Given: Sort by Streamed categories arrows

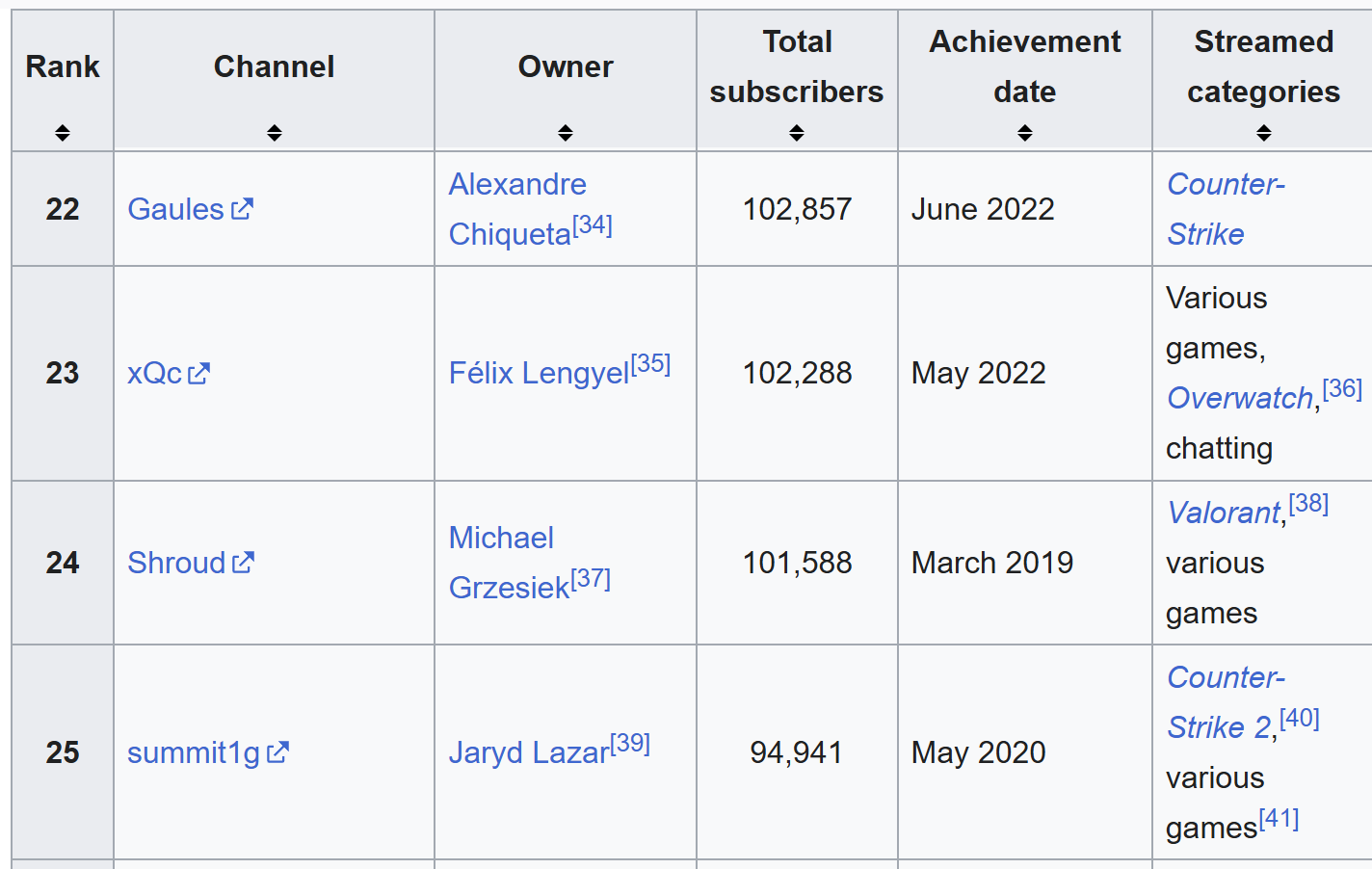Looking at the screenshot, I should pos(1264,133).
